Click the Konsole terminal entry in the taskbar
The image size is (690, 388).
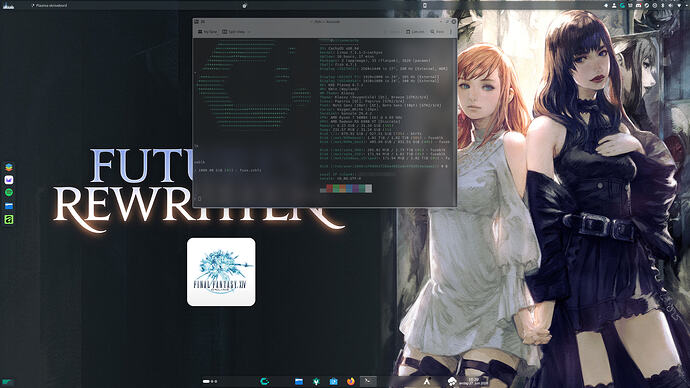[368, 381]
